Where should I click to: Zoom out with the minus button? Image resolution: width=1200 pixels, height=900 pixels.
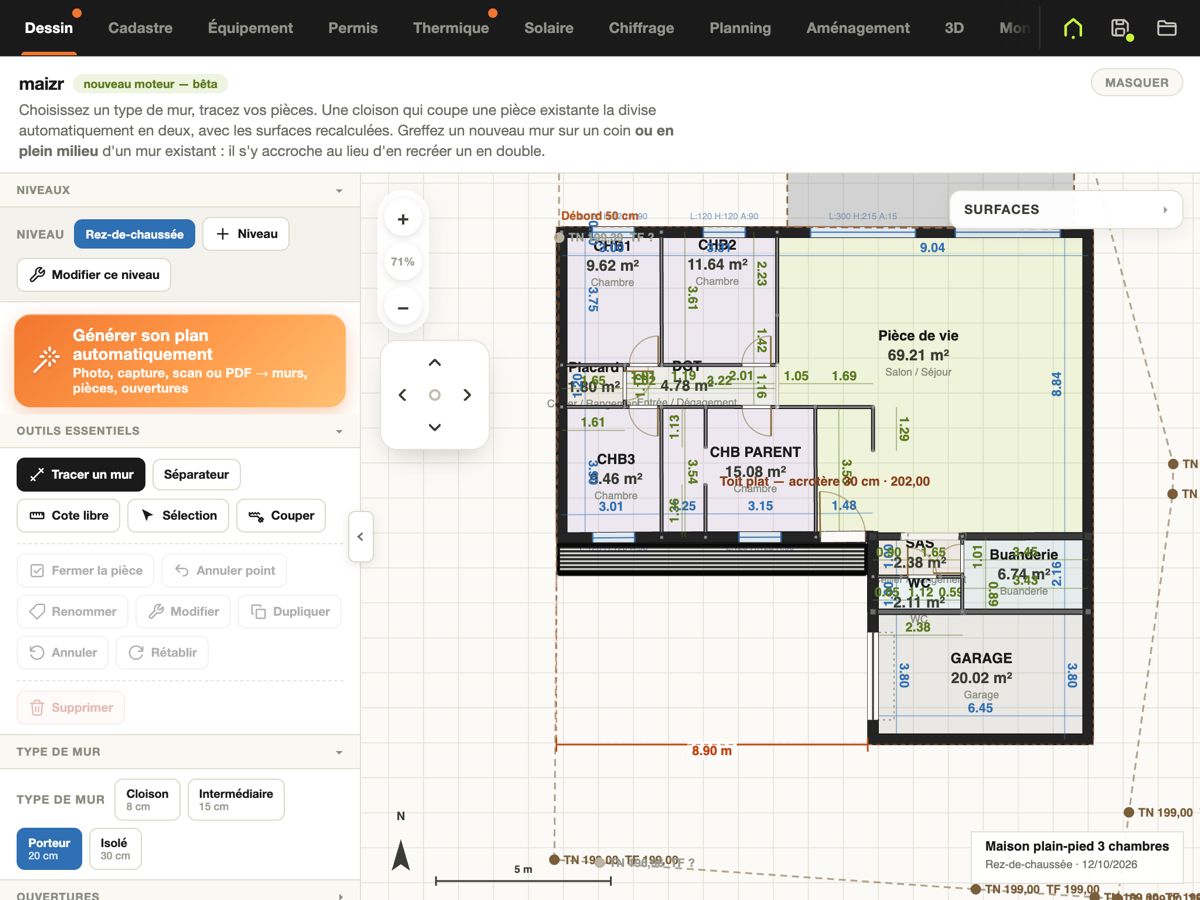(x=403, y=308)
